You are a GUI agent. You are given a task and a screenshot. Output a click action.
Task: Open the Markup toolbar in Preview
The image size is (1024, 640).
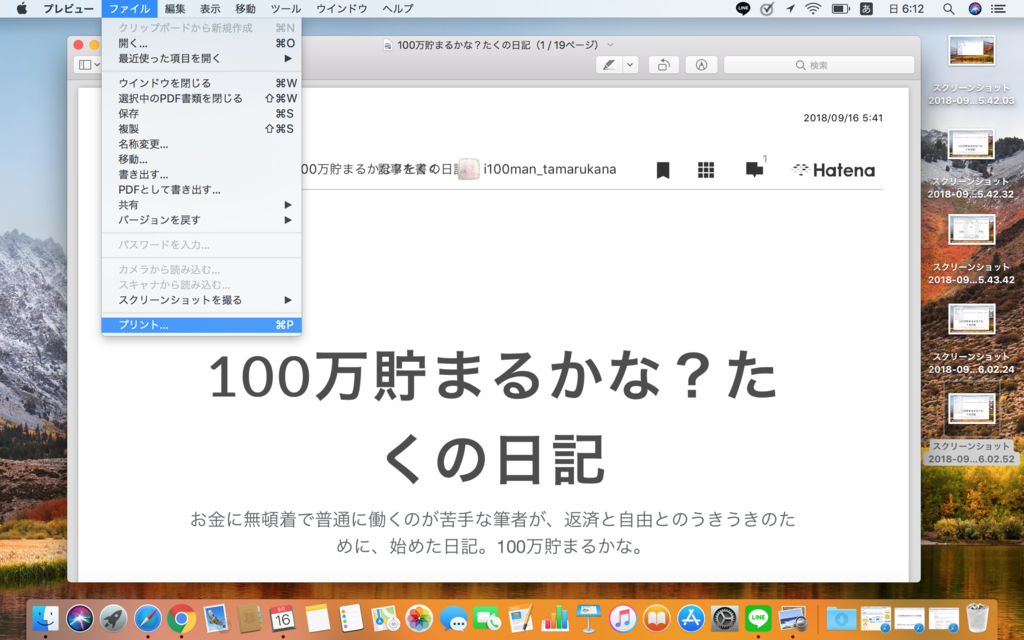[x=702, y=64]
